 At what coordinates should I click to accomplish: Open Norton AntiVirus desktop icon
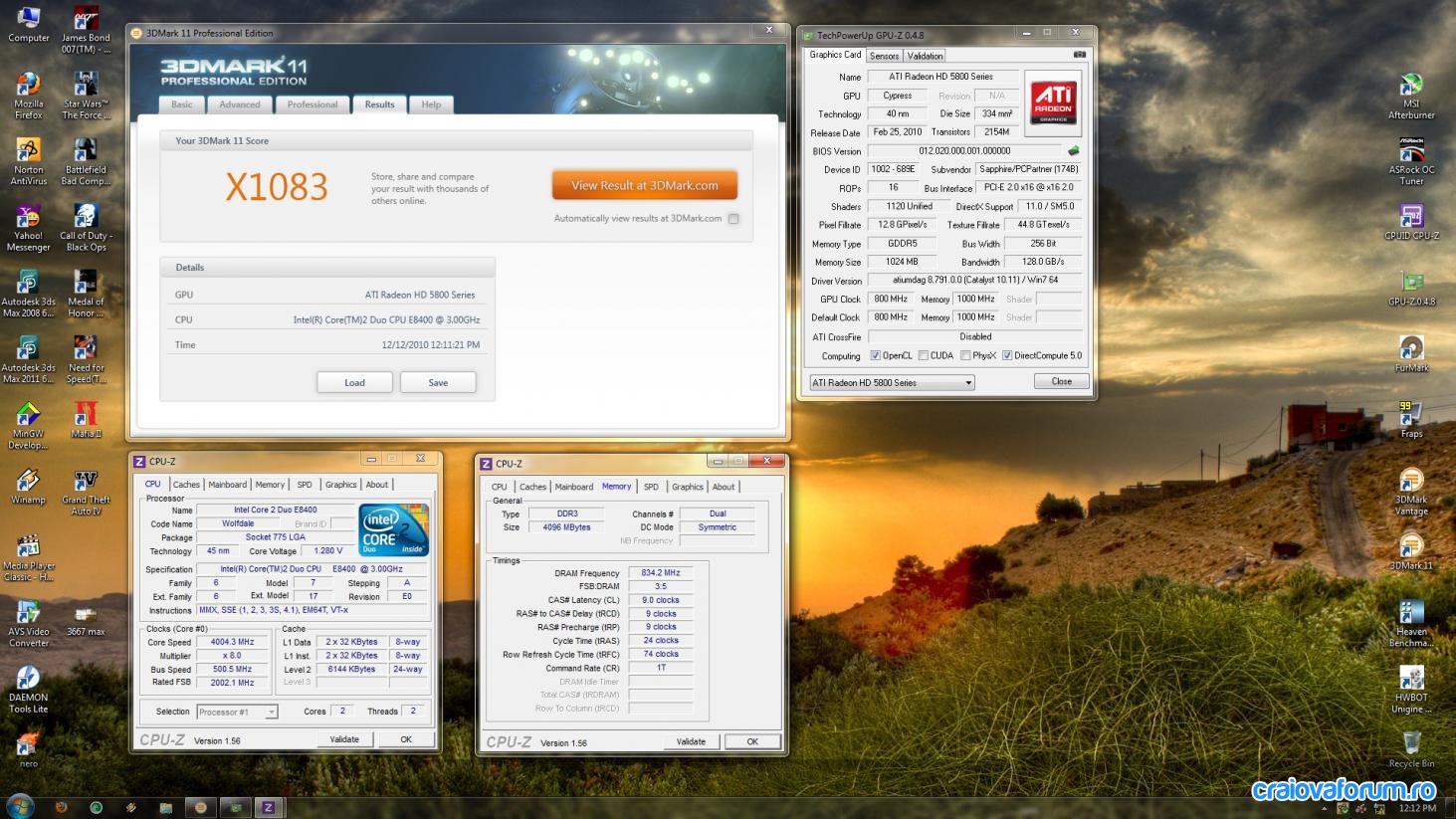coord(28,161)
